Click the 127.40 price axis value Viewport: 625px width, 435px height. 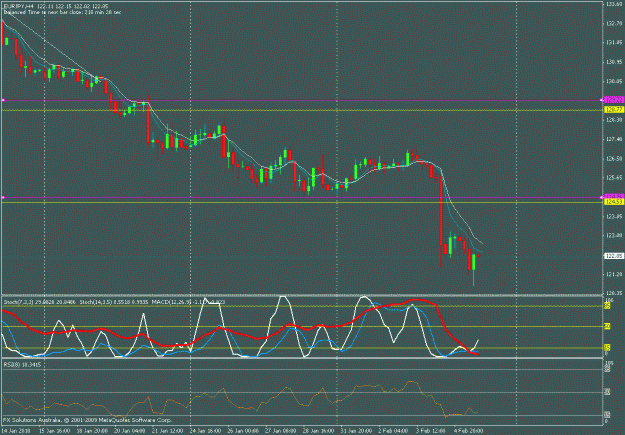[x=614, y=139]
